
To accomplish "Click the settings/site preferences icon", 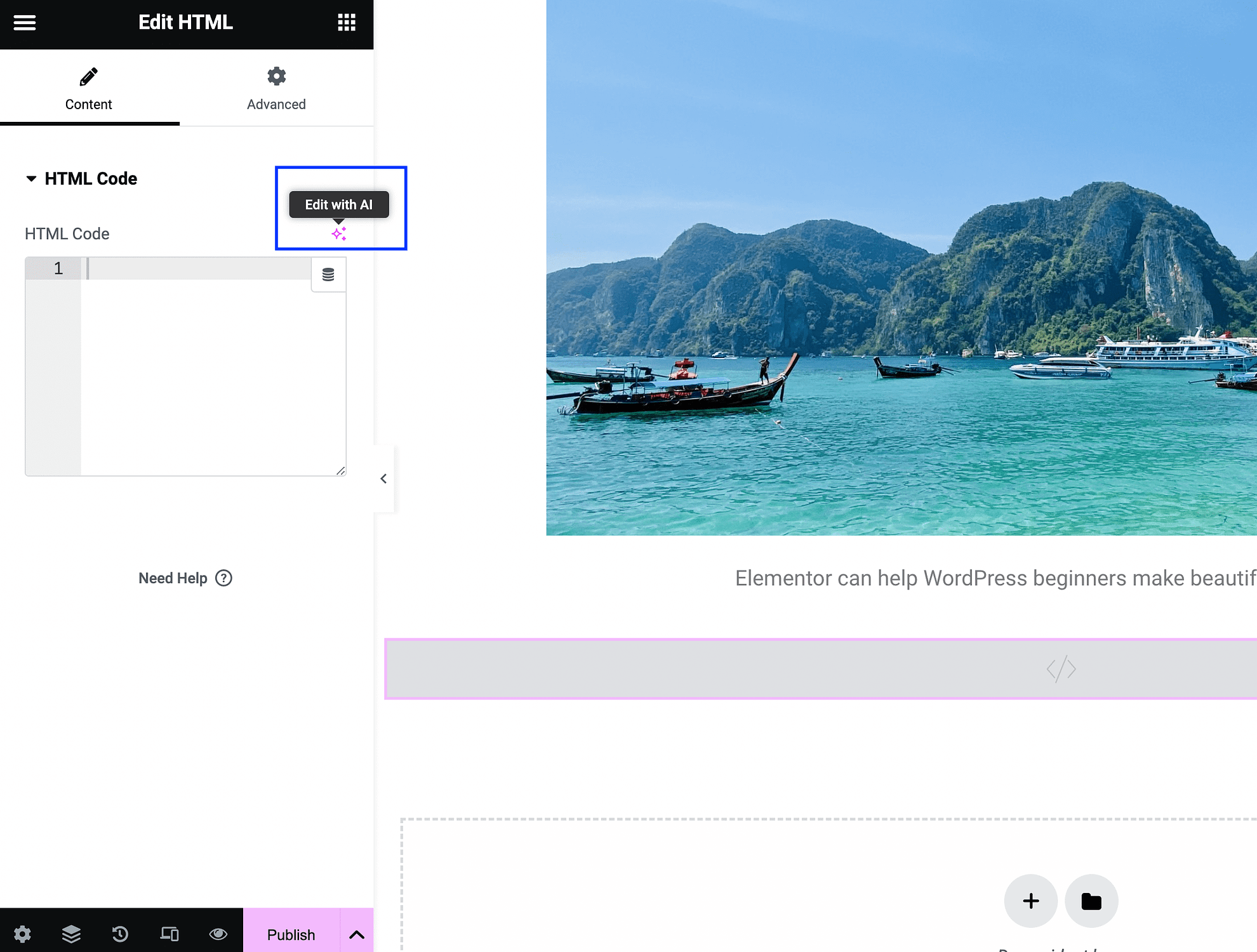I will 22,934.
